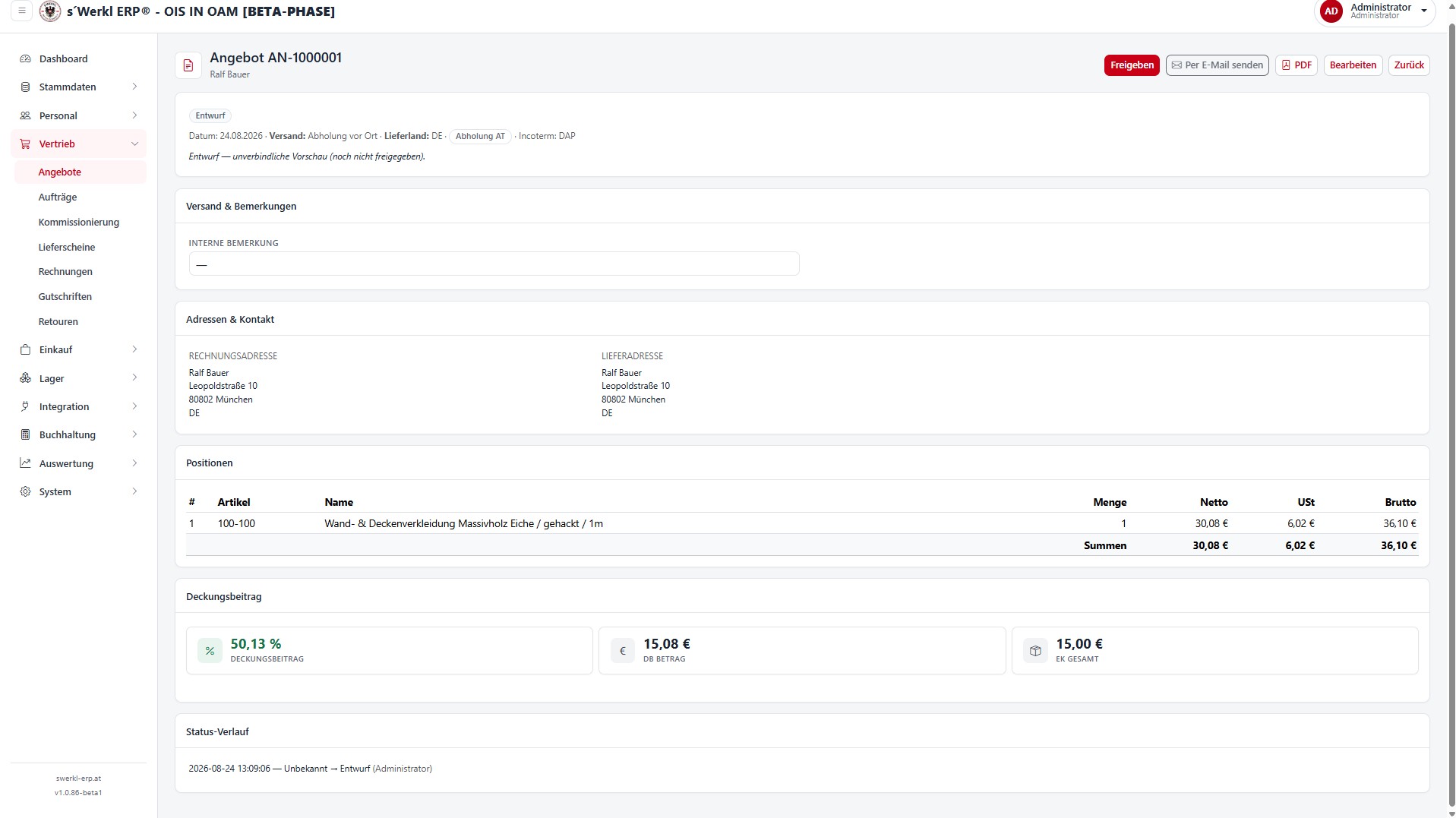Screen dimensions: 1456x818
Task: Click the s'Werkl ERP logo
Action: [x=50, y=11]
